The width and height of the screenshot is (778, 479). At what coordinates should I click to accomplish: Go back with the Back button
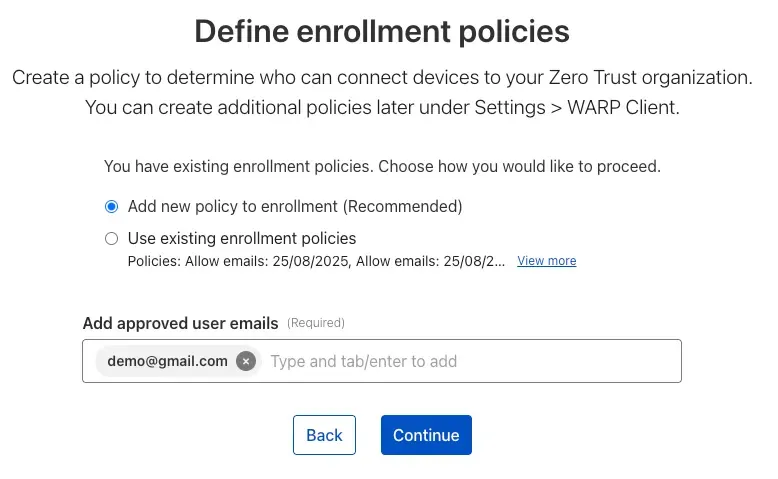(x=324, y=435)
